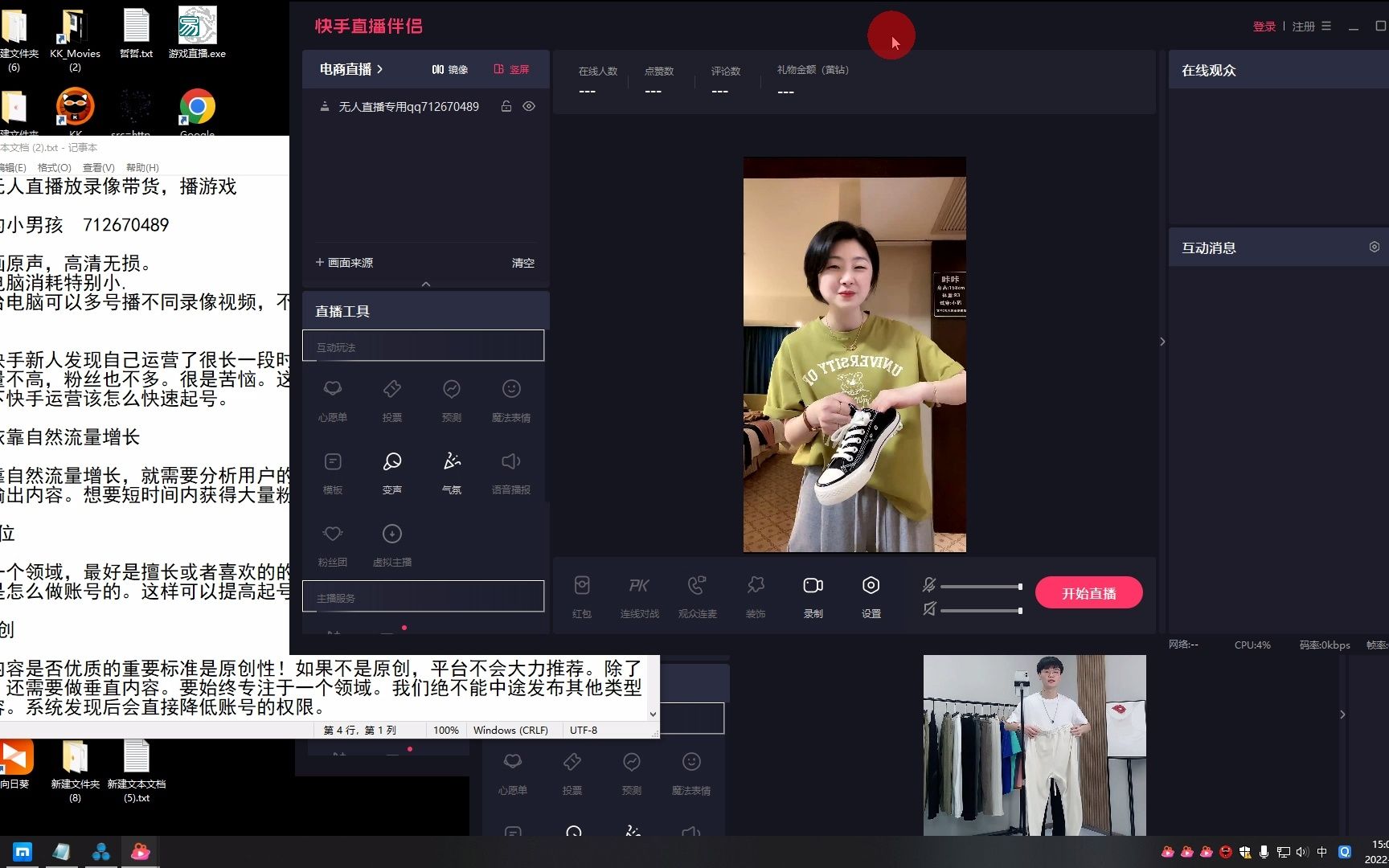Toggle lock on 无人直播专用 source

point(506,106)
